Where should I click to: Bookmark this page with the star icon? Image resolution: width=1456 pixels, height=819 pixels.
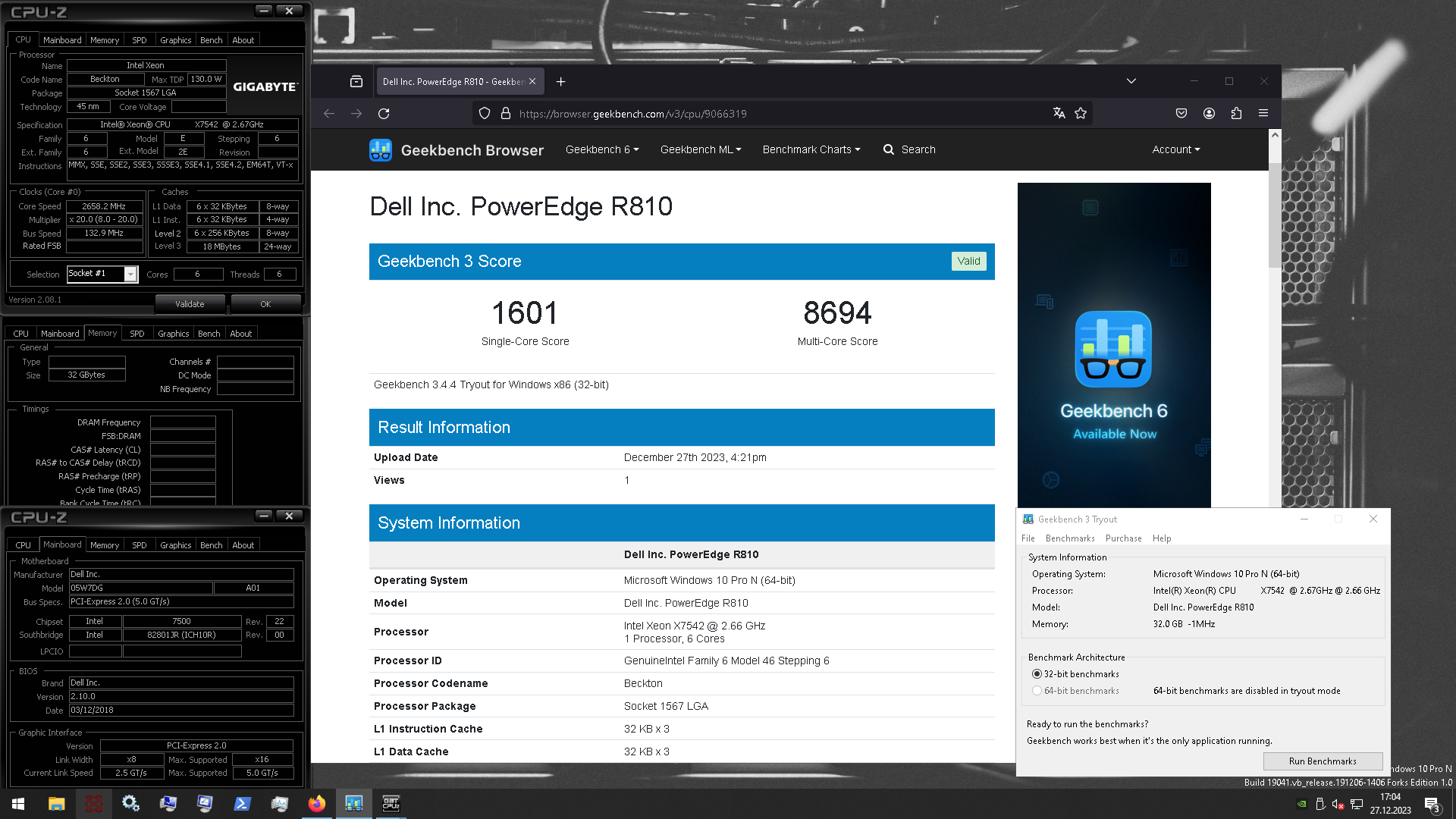click(x=1081, y=114)
